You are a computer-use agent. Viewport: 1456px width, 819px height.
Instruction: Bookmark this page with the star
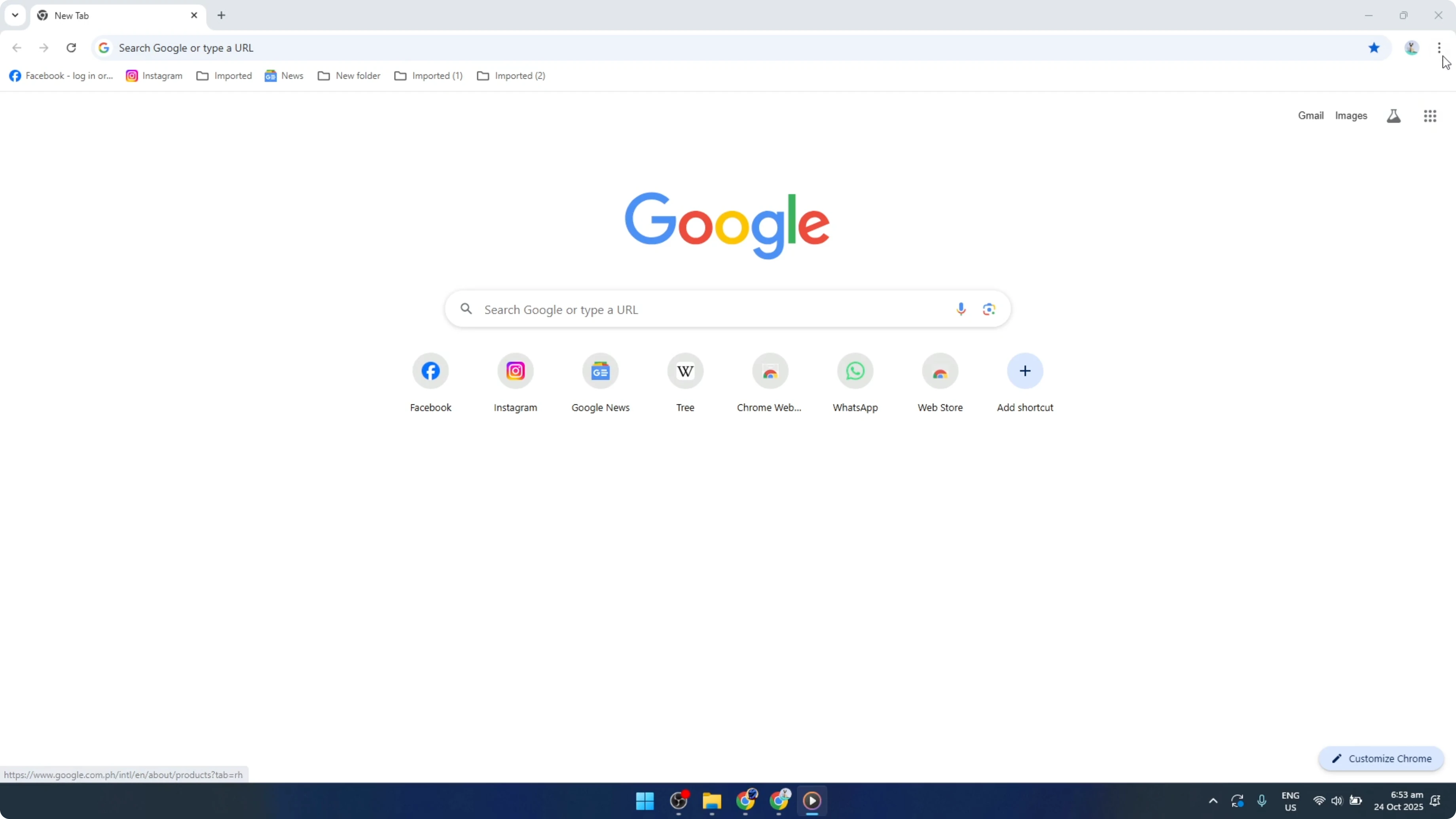[1374, 47]
